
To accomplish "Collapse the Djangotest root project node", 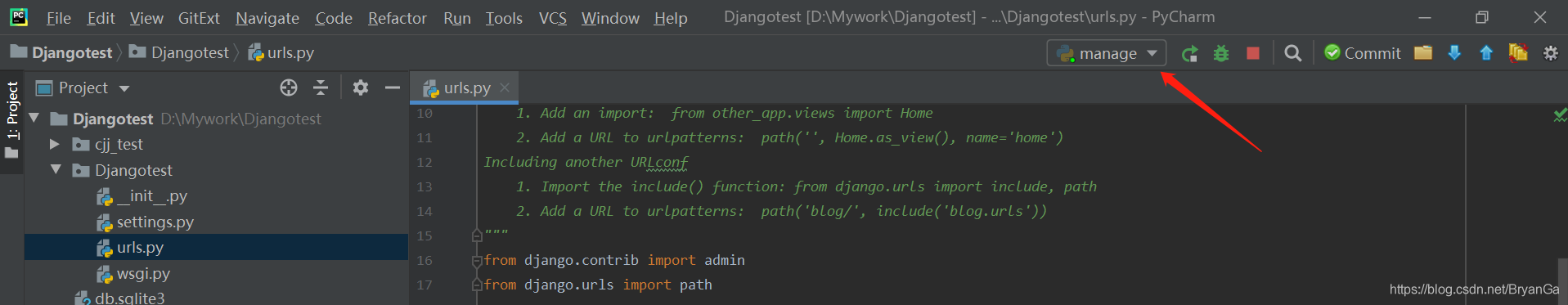I will [34, 119].
